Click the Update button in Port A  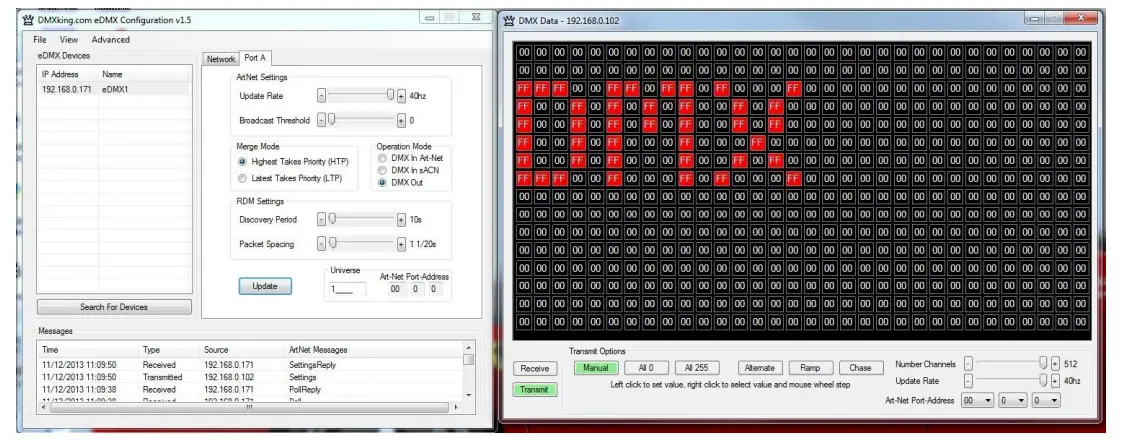[x=265, y=286]
